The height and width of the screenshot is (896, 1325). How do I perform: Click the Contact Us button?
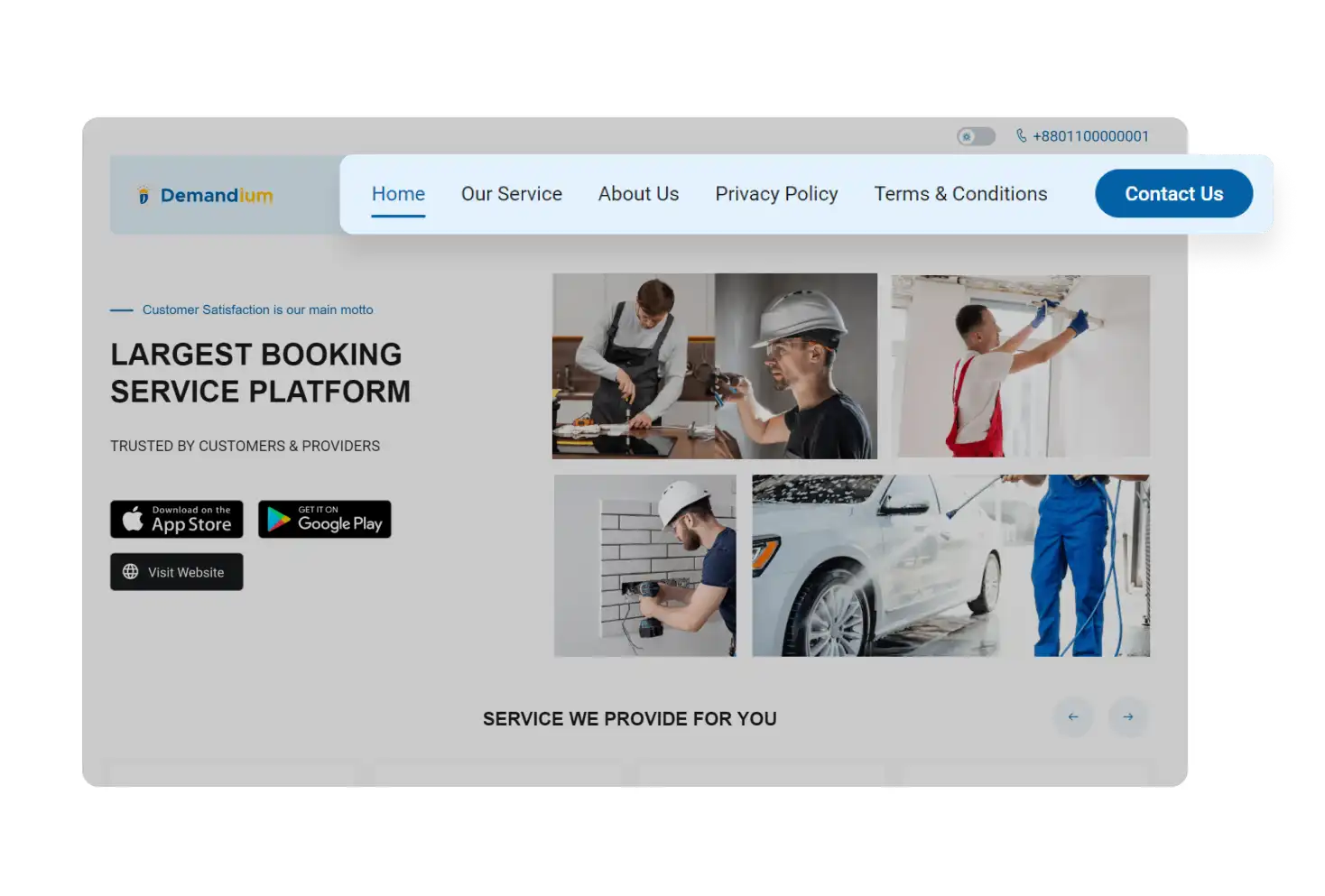pos(1173,193)
